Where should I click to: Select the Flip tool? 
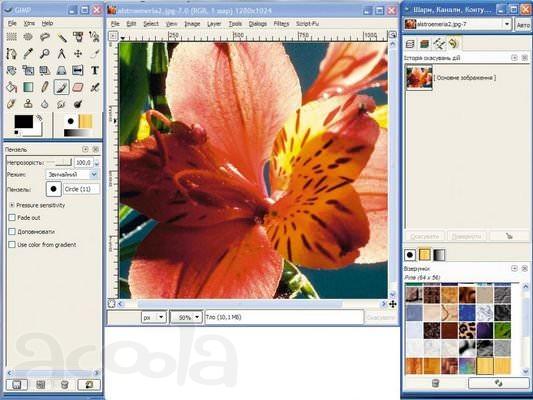click(x=78, y=70)
